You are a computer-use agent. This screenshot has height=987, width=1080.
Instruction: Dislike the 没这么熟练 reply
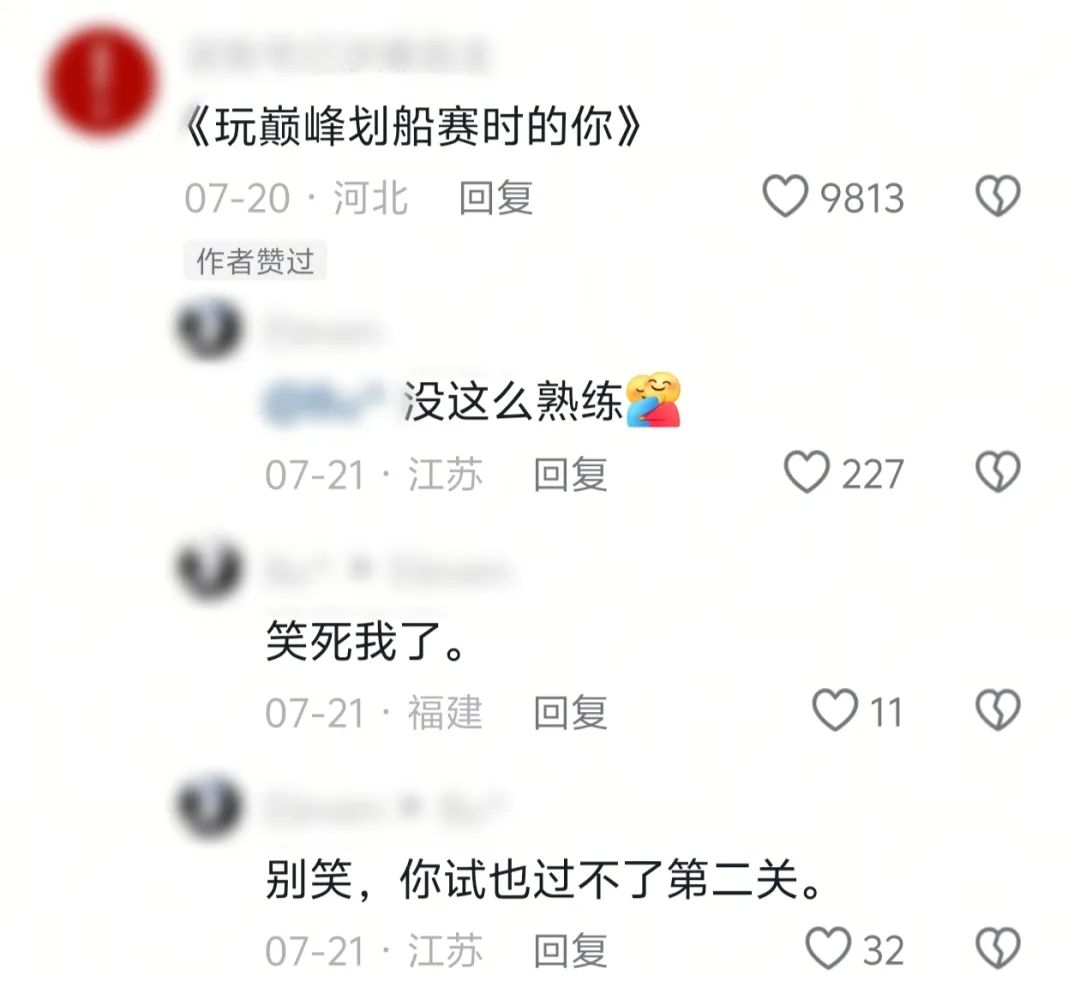998,472
